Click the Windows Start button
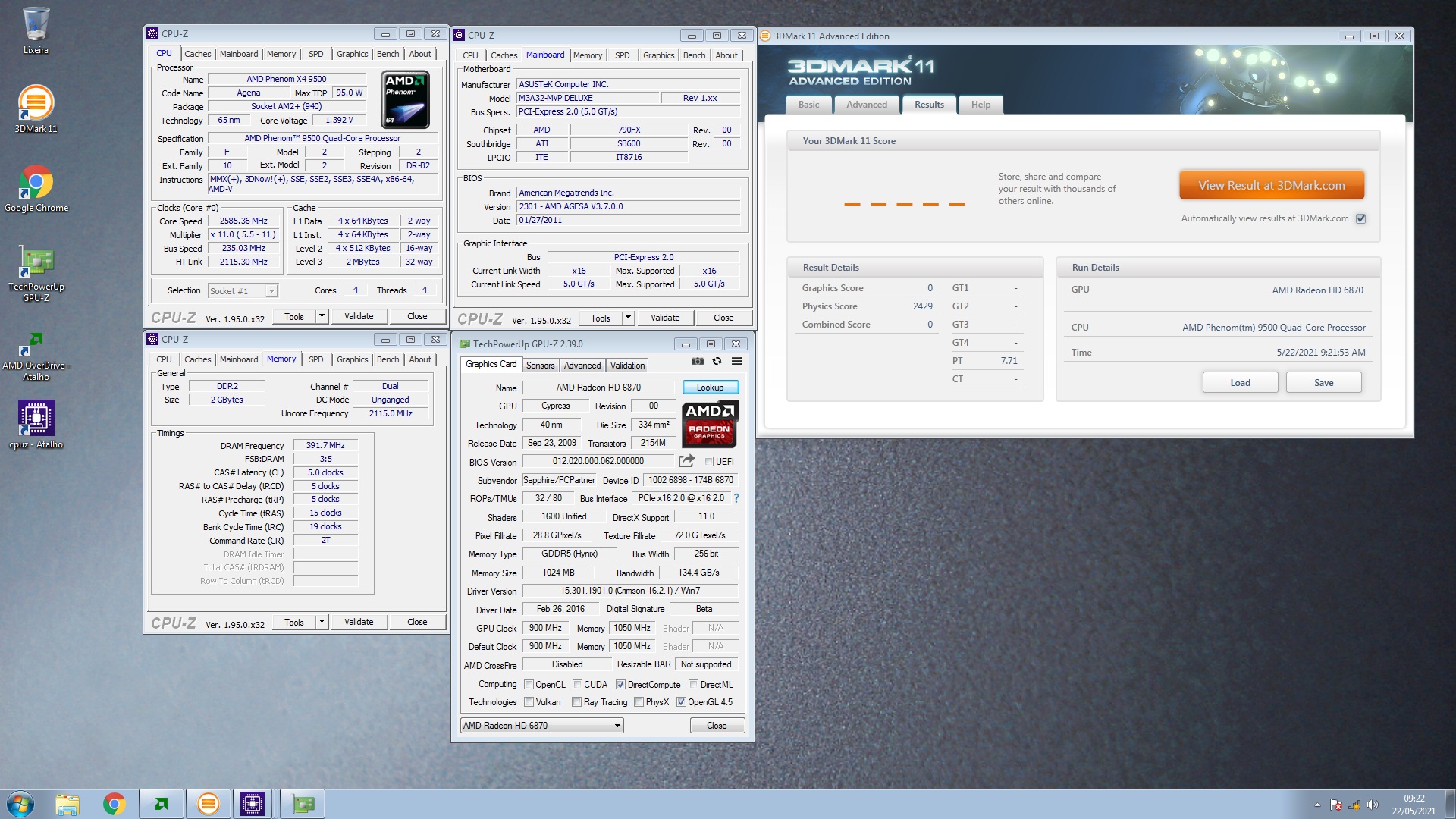 tap(20, 804)
